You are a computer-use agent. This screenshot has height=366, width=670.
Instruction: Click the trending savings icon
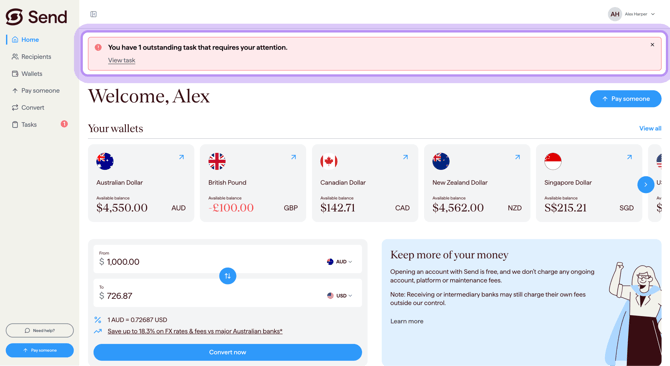(x=98, y=331)
